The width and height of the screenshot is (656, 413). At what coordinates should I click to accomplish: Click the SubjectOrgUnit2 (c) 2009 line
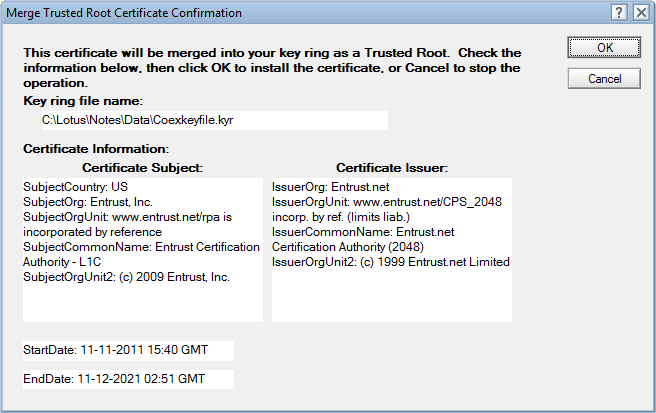(x=126, y=277)
